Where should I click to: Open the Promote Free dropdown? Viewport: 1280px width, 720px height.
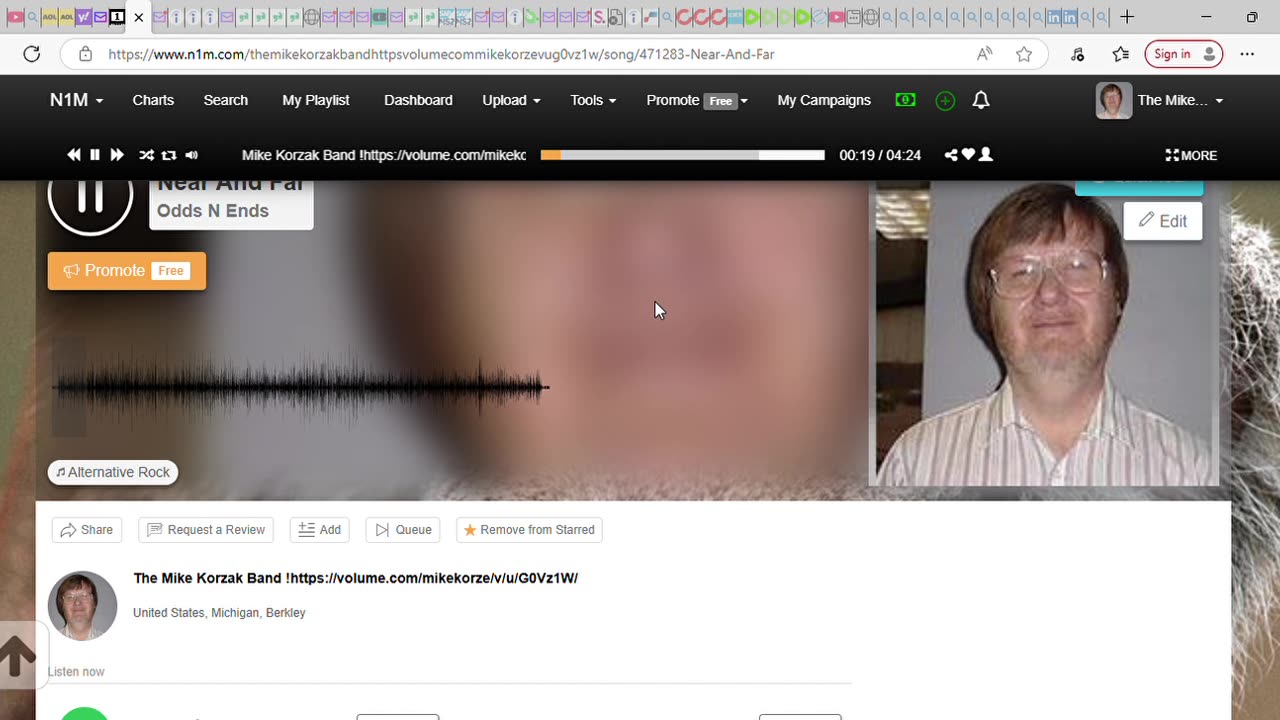[x=697, y=100]
